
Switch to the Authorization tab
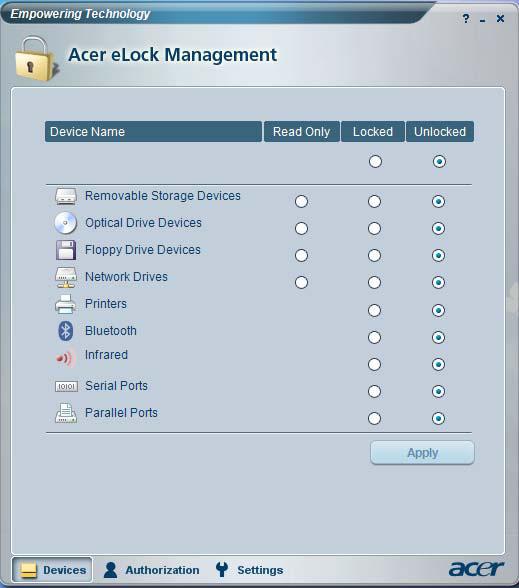click(x=152, y=570)
